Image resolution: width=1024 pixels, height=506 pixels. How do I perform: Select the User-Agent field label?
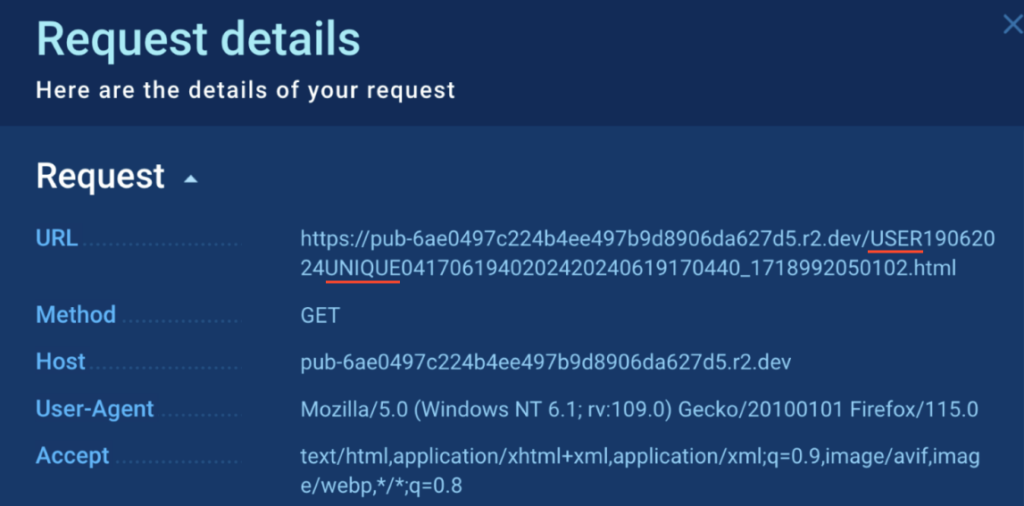(95, 408)
